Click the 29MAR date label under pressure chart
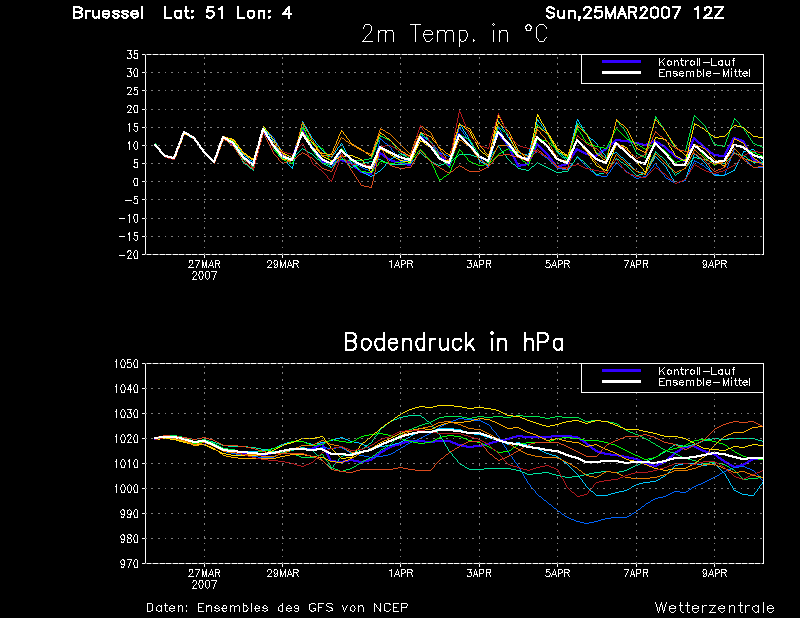The height and width of the screenshot is (618, 800). (283, 573)
